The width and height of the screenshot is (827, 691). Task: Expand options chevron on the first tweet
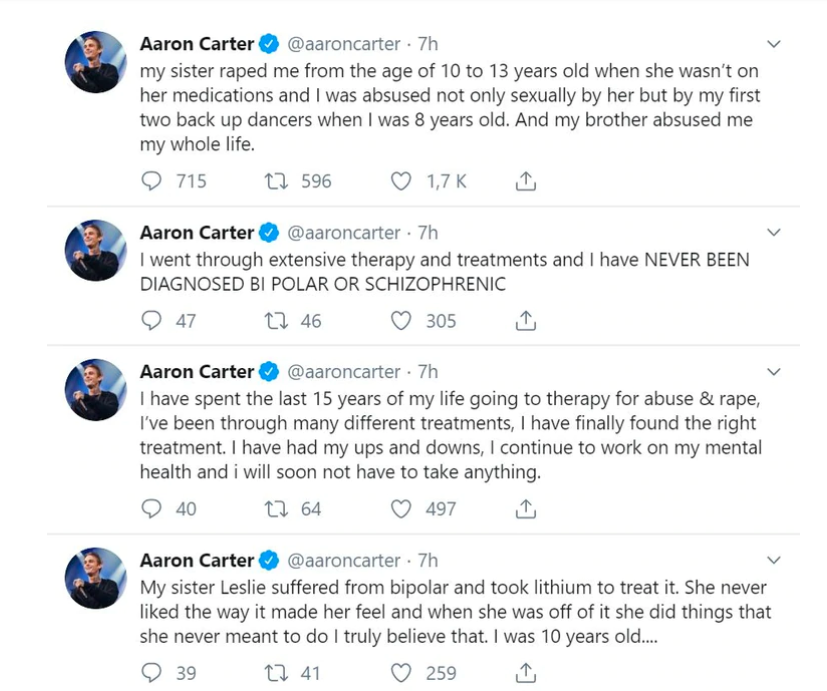click(772, 44)
